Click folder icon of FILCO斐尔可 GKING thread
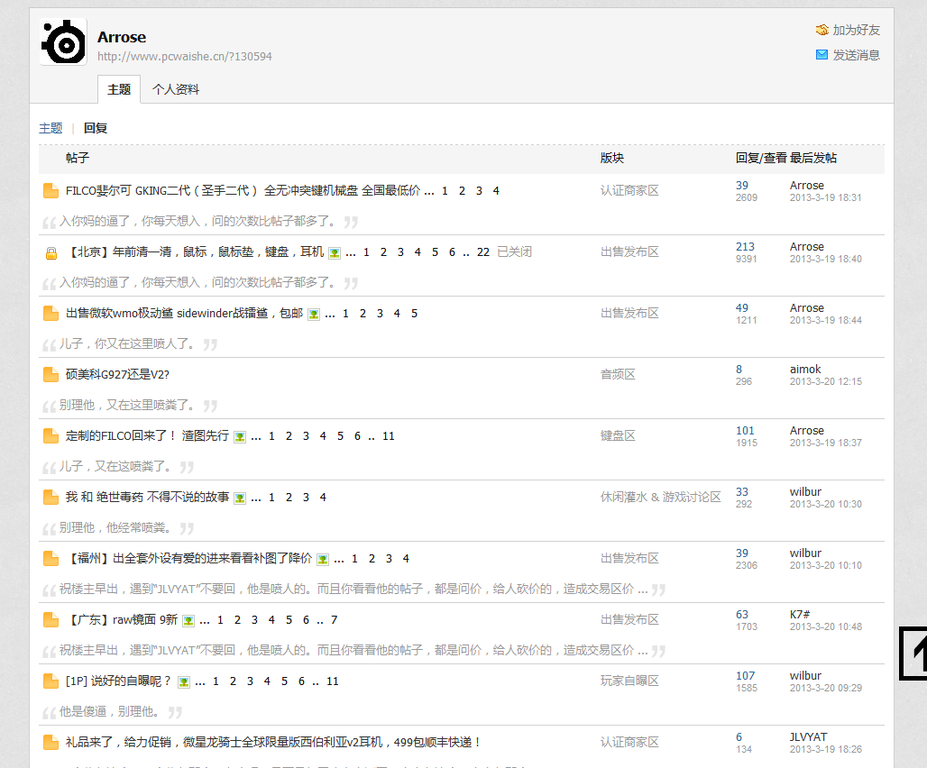The image size is (927, 768). tap(51, 191)
